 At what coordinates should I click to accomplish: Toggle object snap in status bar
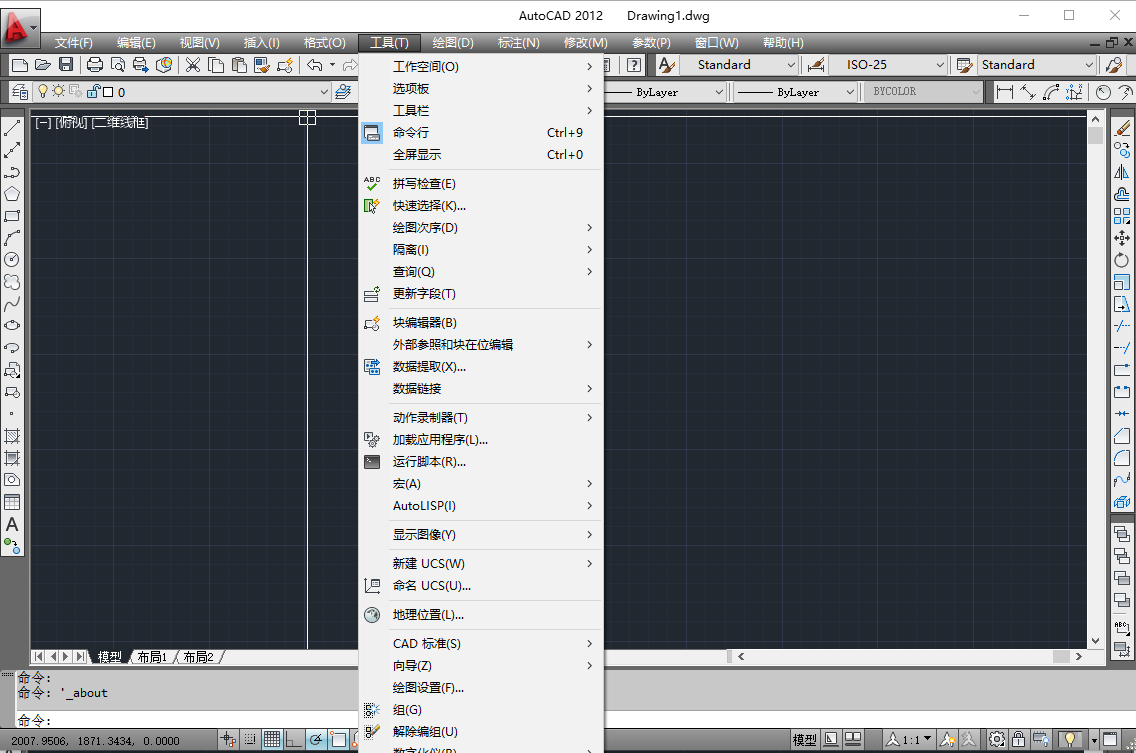pyautogui.click(x=337, y=740)
